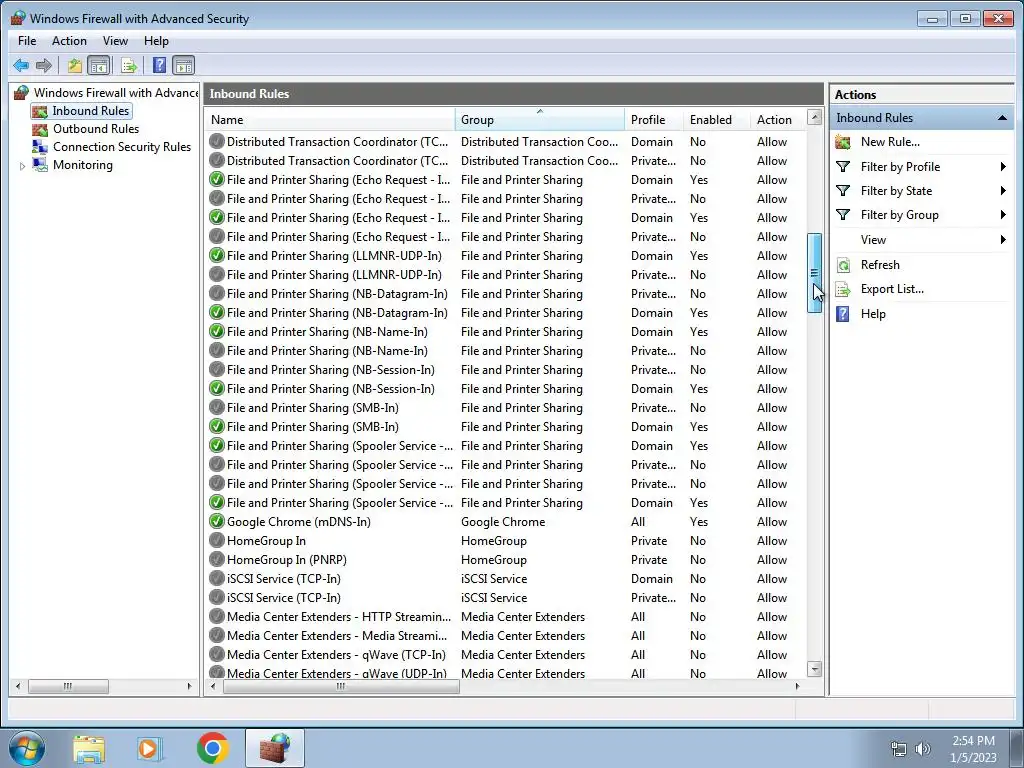Open the Filter by Group submenu arrow
The image size is (1024, 768).
click(1003, 215)
